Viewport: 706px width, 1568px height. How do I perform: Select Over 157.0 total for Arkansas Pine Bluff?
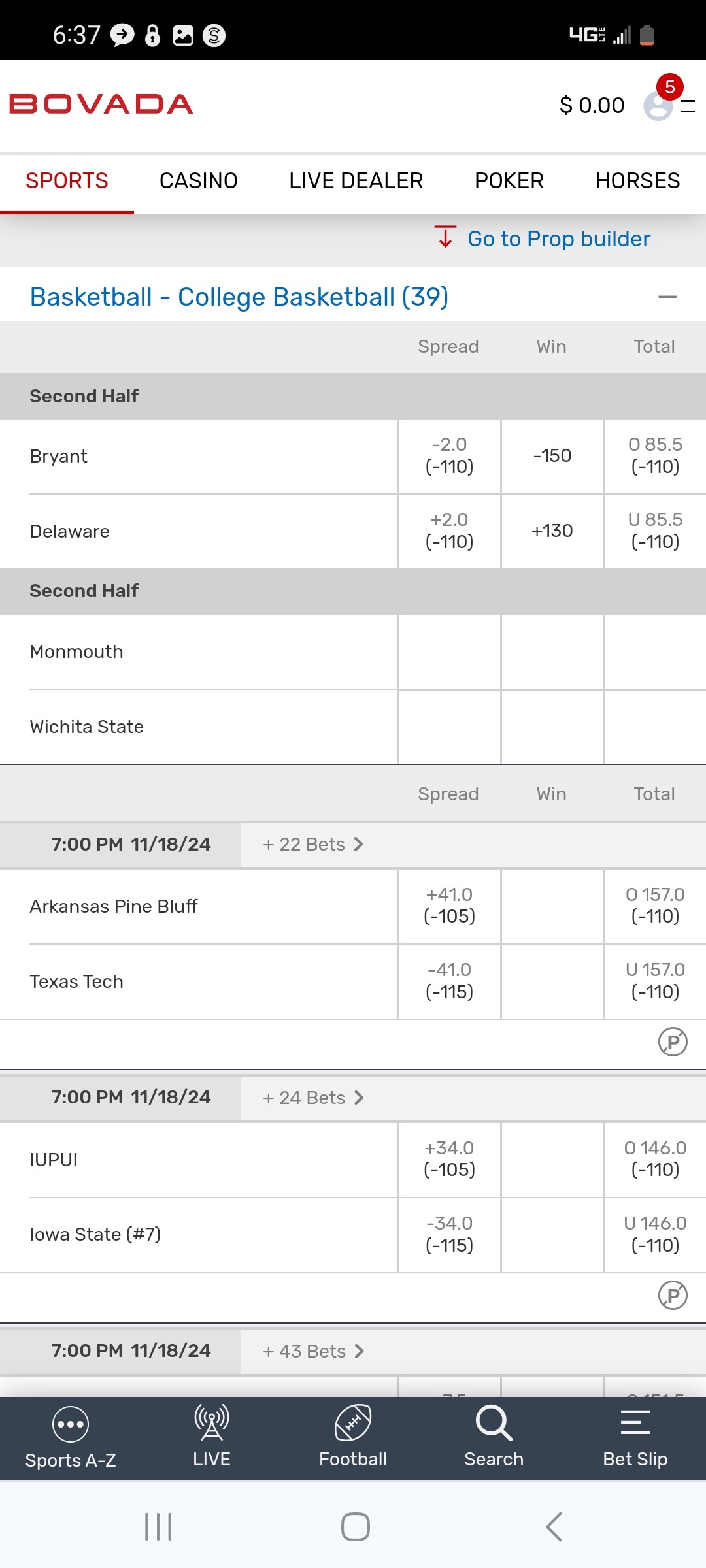(655, 906)
